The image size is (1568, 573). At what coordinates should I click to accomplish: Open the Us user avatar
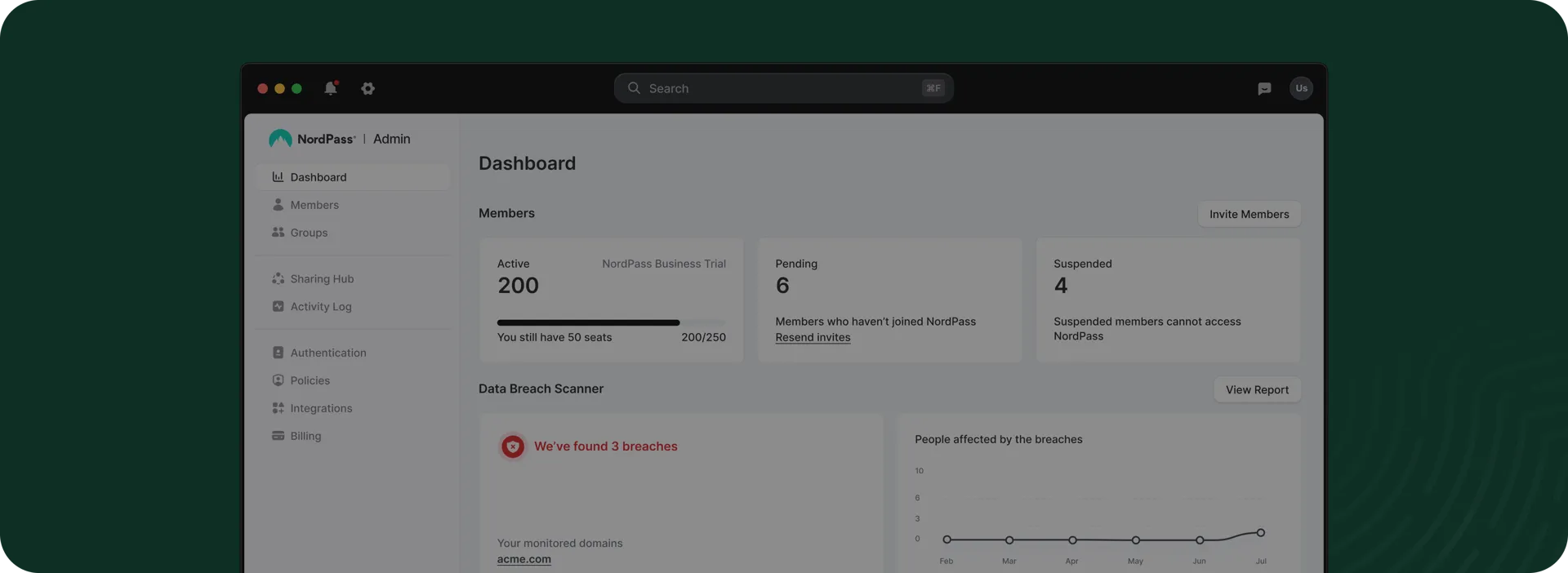point(1301,88)
